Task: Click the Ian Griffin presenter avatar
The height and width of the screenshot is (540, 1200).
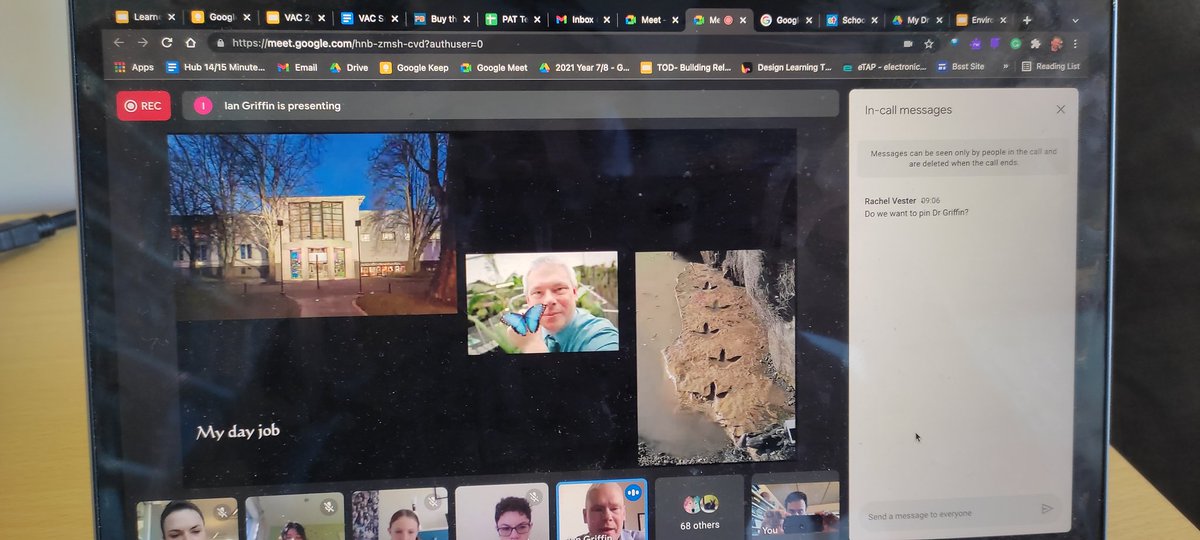Action: [203, 105]
